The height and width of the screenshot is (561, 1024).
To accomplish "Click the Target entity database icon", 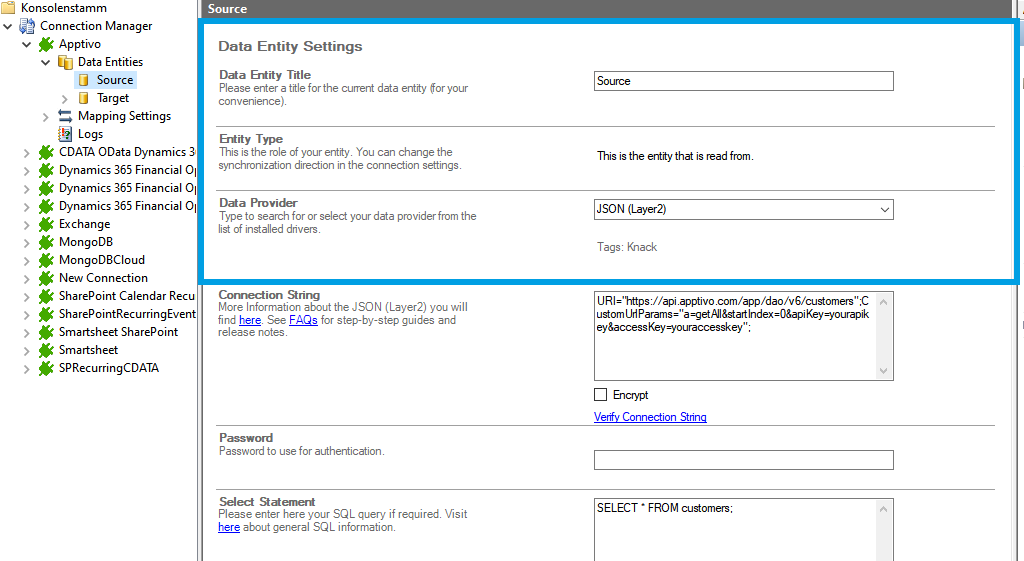I will click(84, 98).
